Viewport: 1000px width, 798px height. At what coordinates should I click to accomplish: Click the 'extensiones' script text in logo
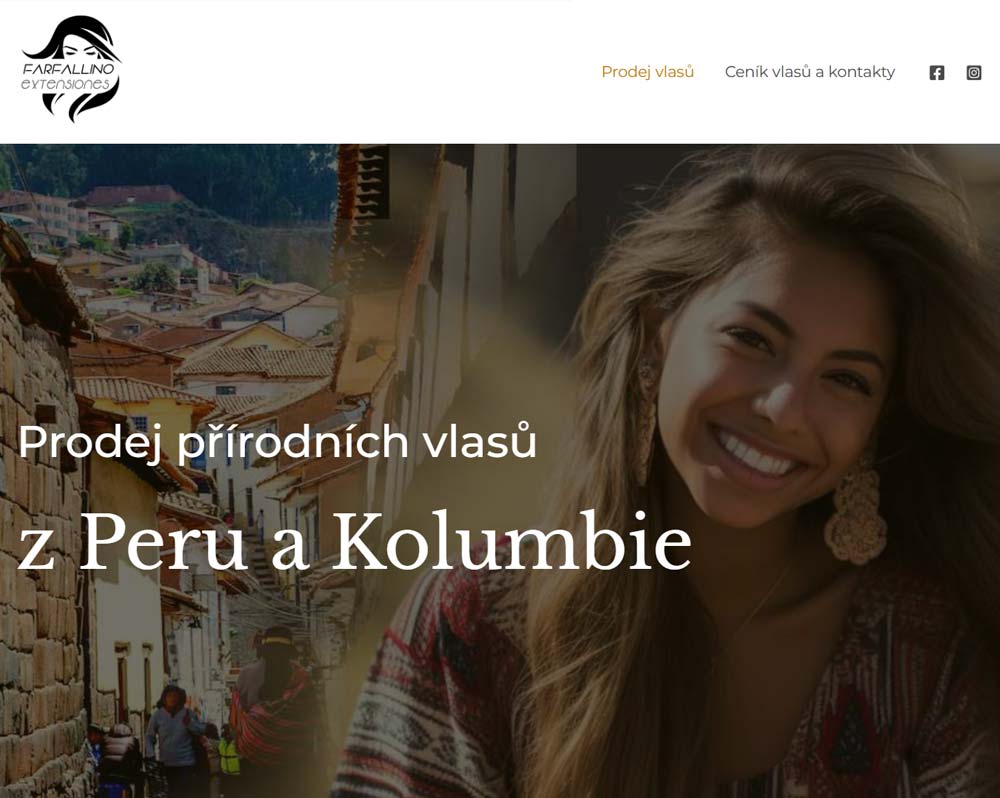tap(66, 84)
